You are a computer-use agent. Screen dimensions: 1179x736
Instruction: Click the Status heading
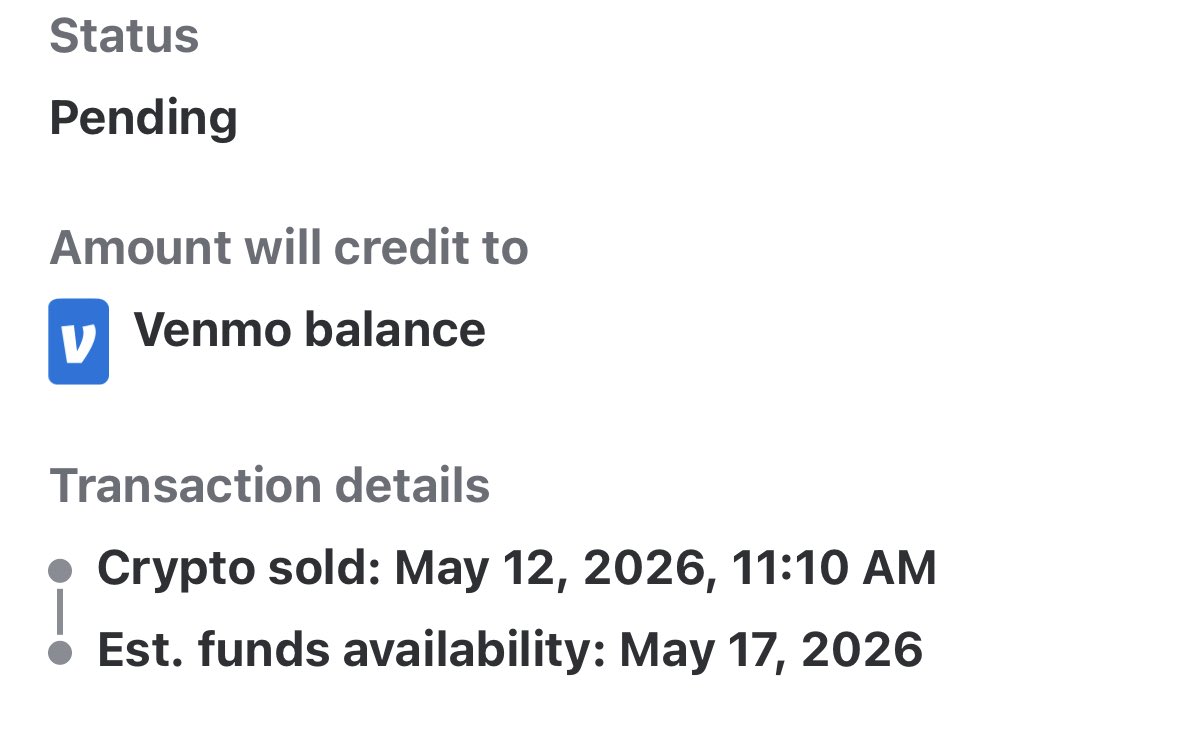124,35
